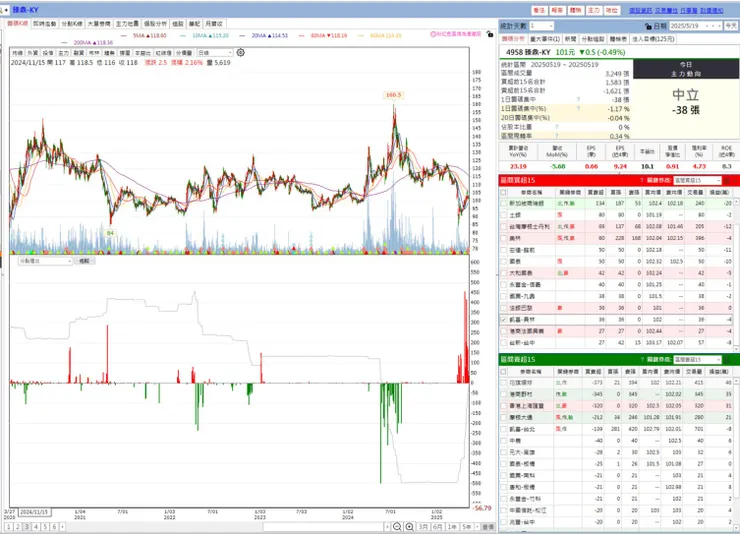Click lock icon next to 日期 date field

tap(648, 26)
